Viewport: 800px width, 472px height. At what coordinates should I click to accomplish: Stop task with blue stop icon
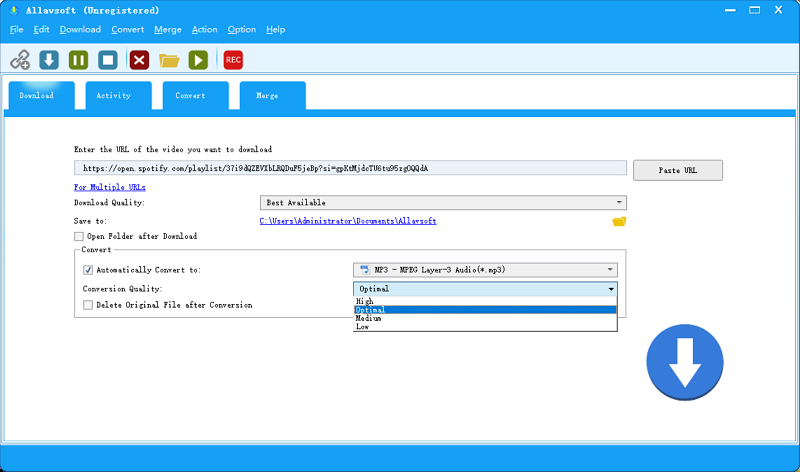108,60
